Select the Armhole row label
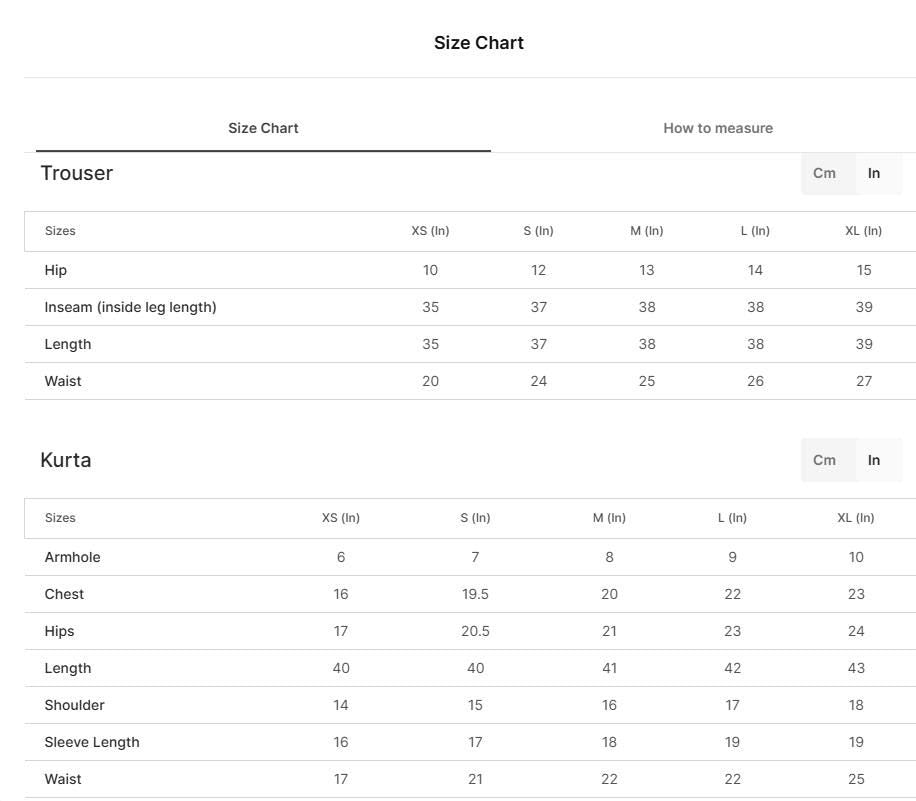This screenshot has height=801, width=916. pos(72,557)
